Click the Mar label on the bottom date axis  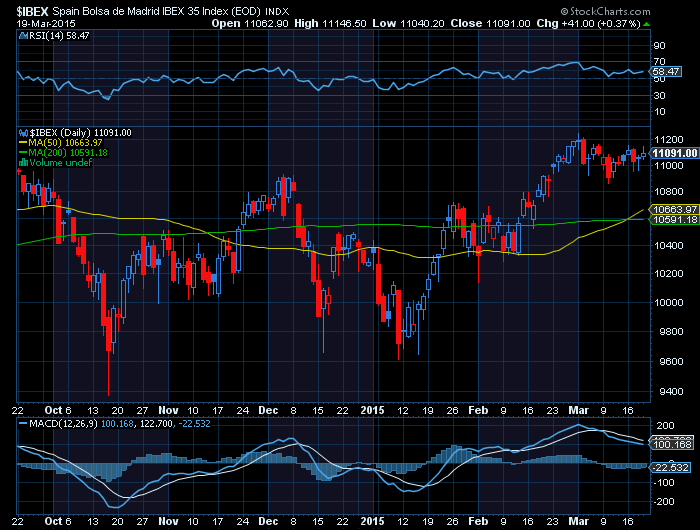(578, 521)
